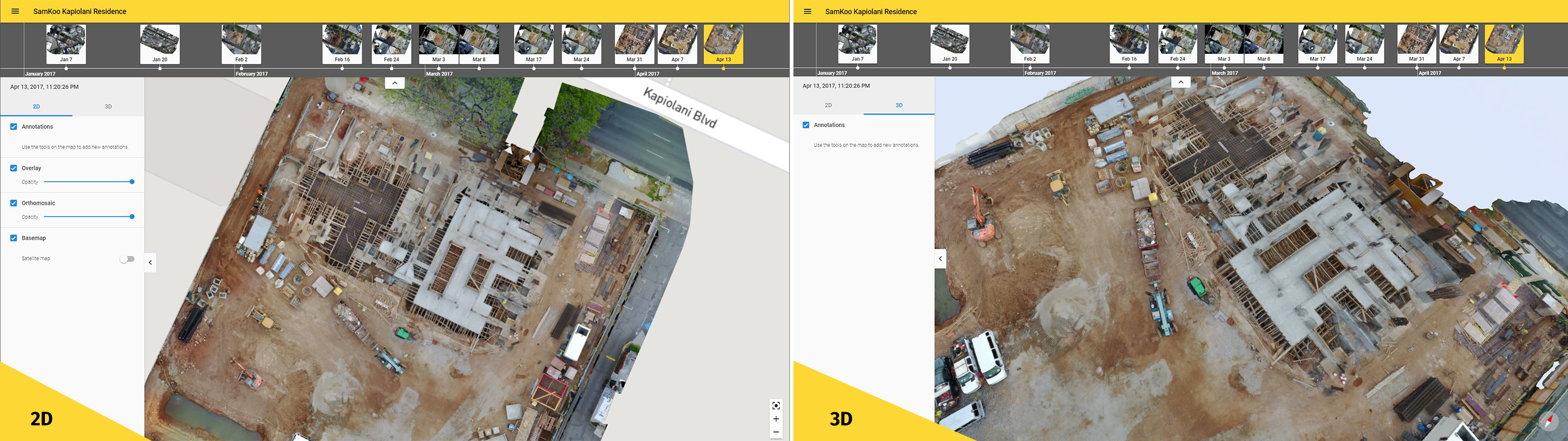This screenshot has width=1568, height=441.
Task: Open Mar 3 thumbnail in 2D window
Action: point(439,44)
